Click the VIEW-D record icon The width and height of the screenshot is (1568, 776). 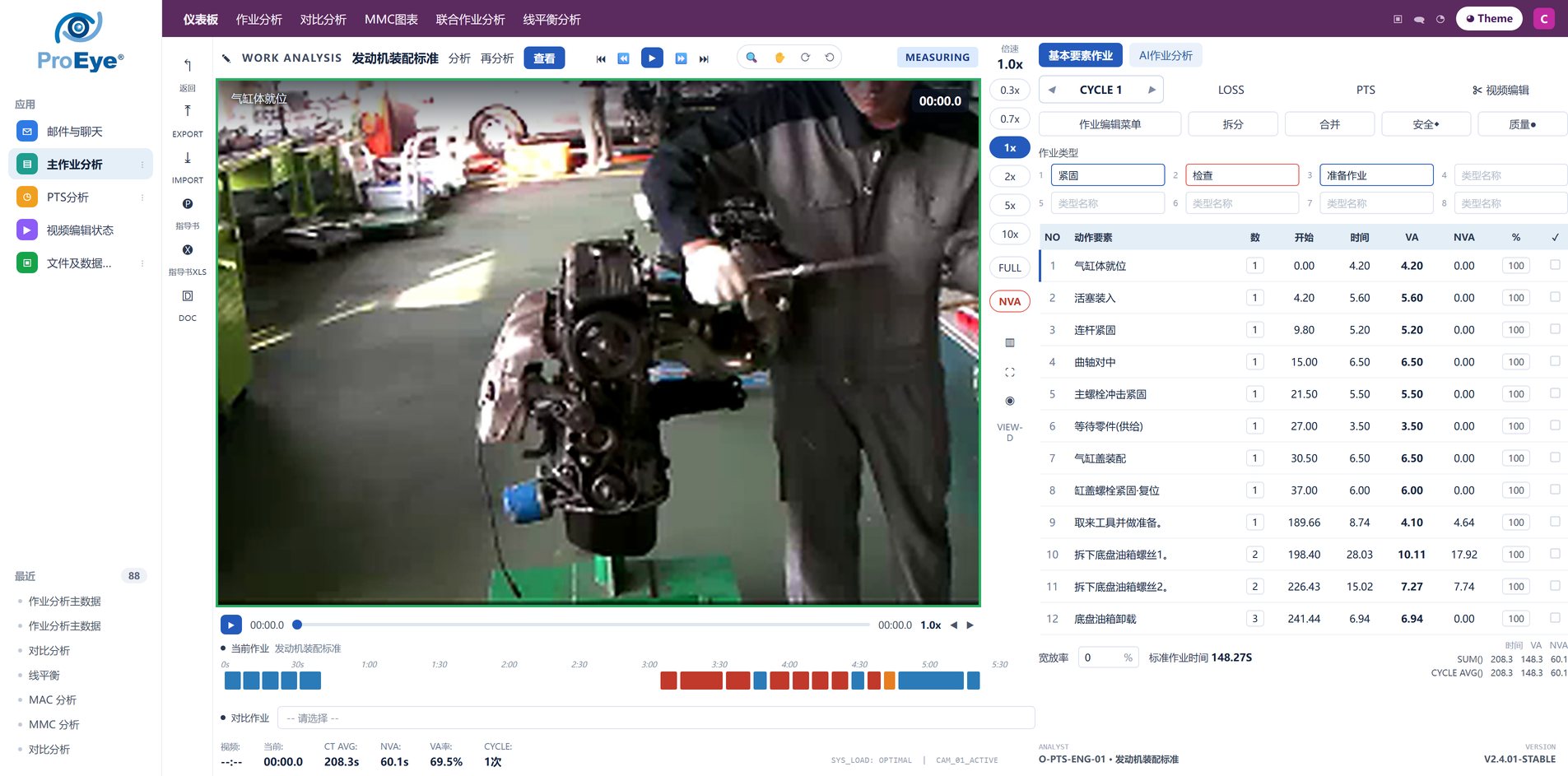(1010, 402)
